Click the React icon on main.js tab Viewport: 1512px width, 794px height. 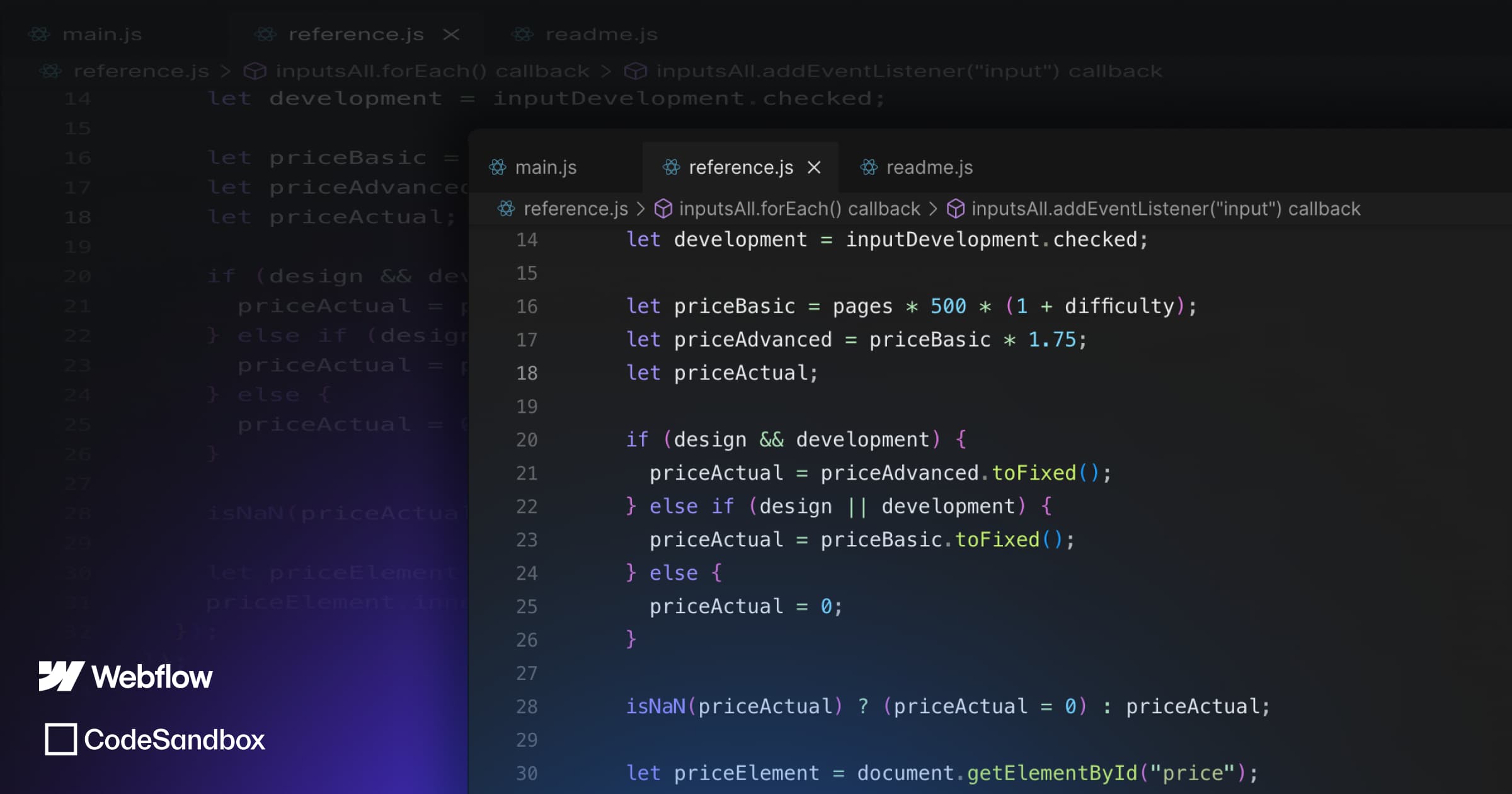(498, 167)
